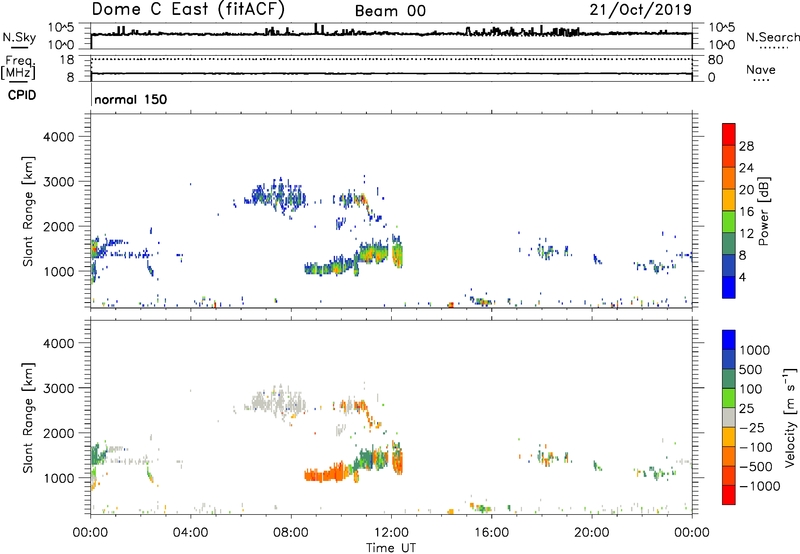The image size is (800, 554).
Task: Click the "2000" tick of the velocity panel
Action: point(59,433)
